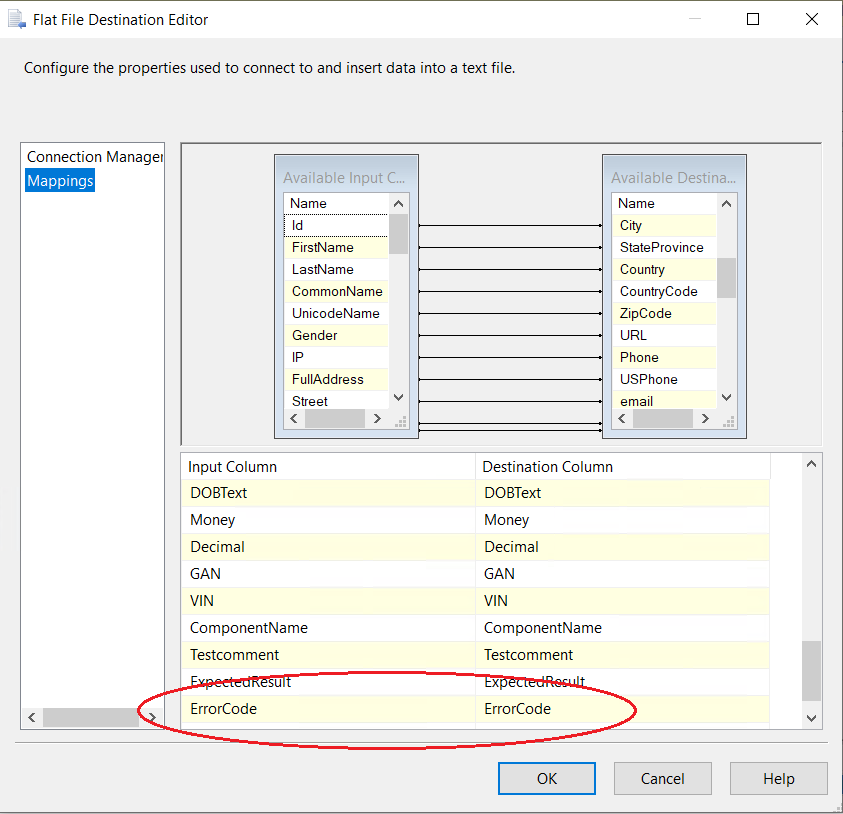843x814 pixels.
Task: Click resize grip of Available Input Columns box
Action: (x=401, y=422)
